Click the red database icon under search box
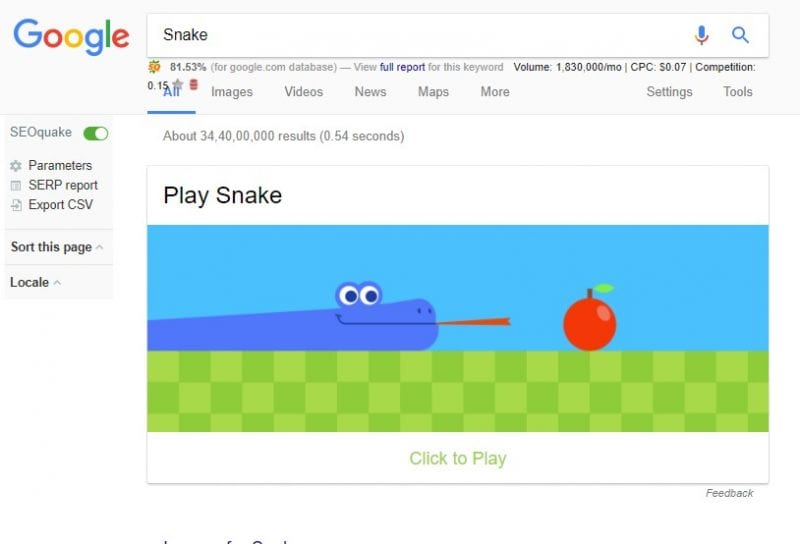Image resolution: width=800 pixels, height=544 pixels. click(x=193, y=85)
